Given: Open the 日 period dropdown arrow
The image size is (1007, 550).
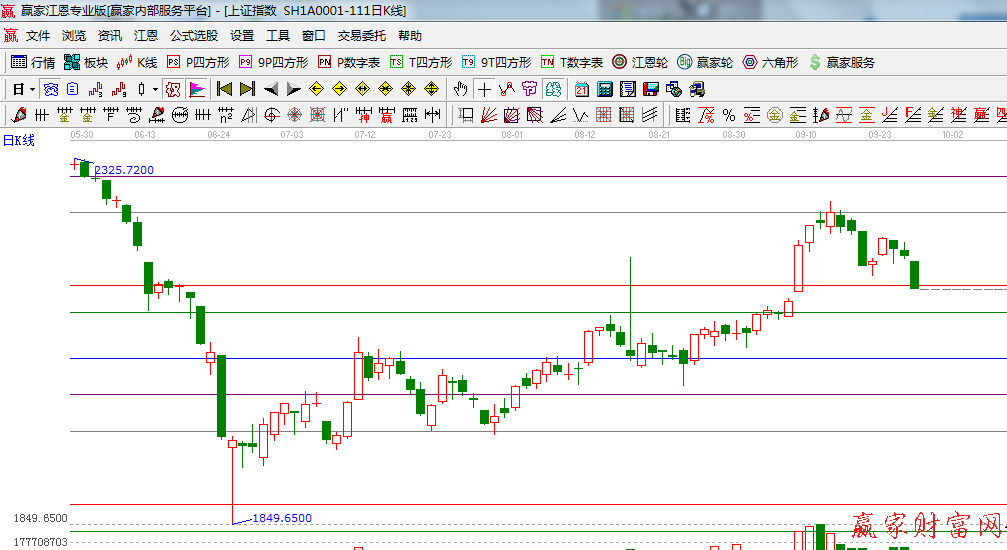Looking at the screenshot, I should [x=32, y=89].
